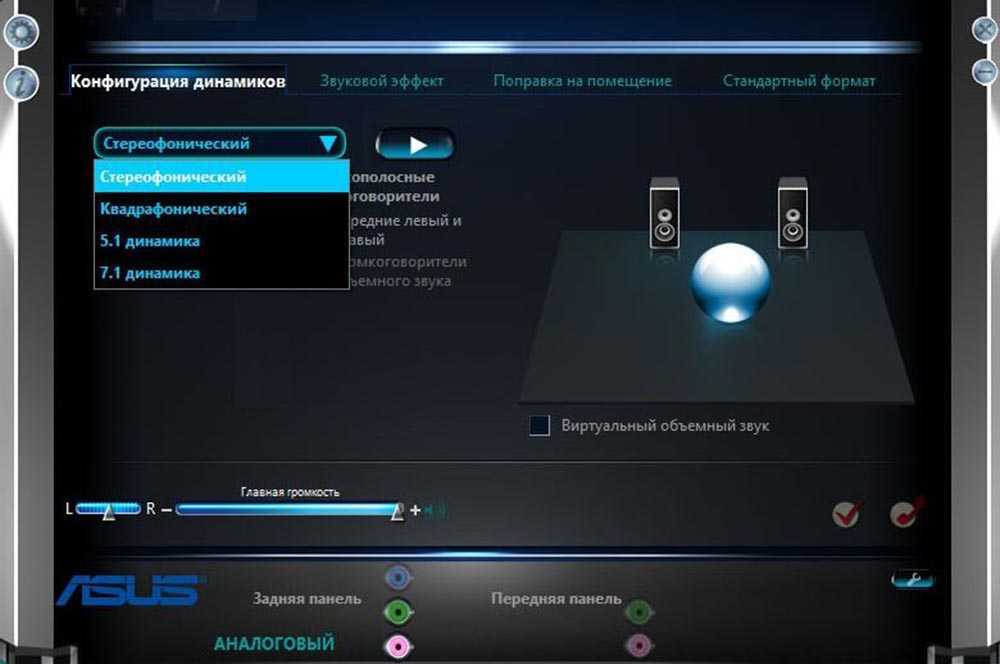Click the Главная громкость volume slider
Screen dimensions: 1000x664
tap(286, 510)
